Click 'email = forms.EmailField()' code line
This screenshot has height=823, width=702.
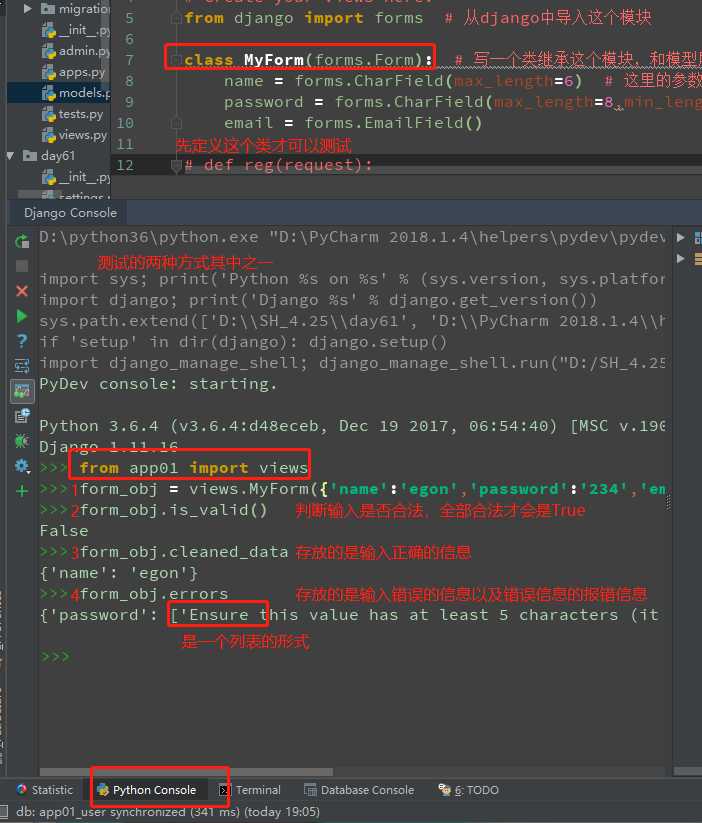click(353, 123)
